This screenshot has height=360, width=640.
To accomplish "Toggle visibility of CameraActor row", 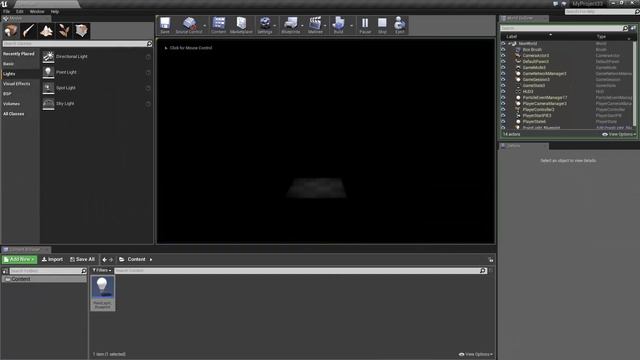I will coord(503,56).
